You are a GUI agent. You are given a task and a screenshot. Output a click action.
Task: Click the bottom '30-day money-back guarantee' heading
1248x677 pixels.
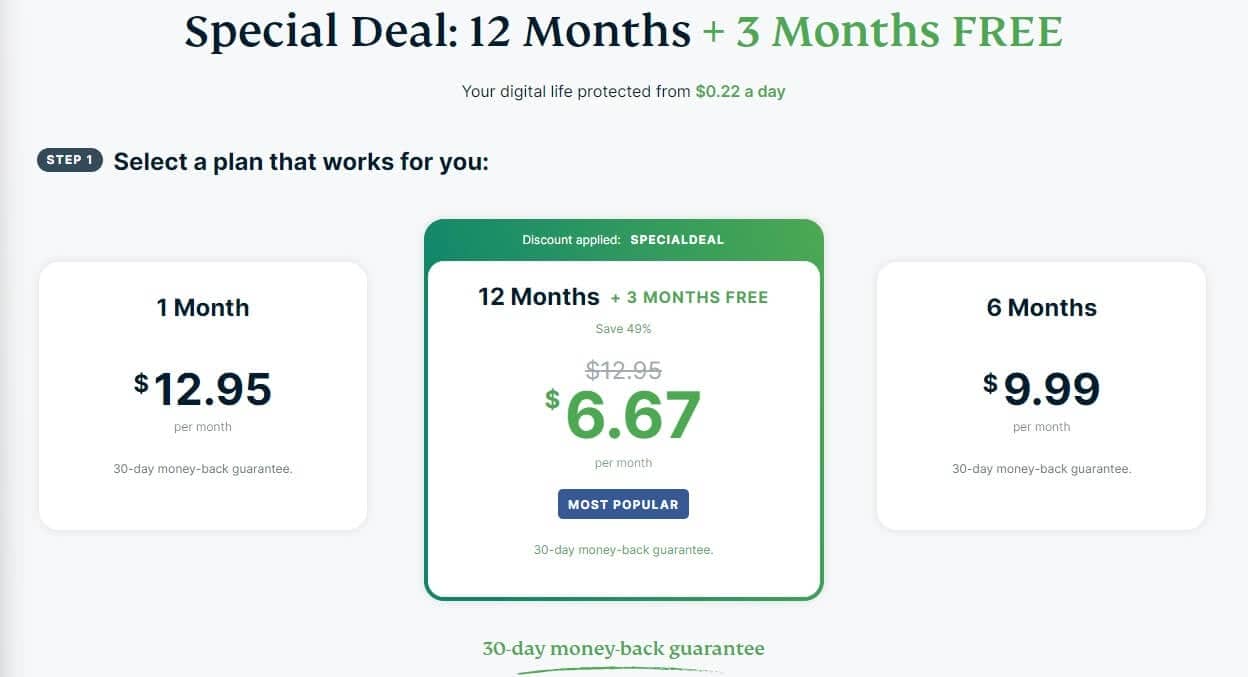pyautogui.click(x=623, y=649)
